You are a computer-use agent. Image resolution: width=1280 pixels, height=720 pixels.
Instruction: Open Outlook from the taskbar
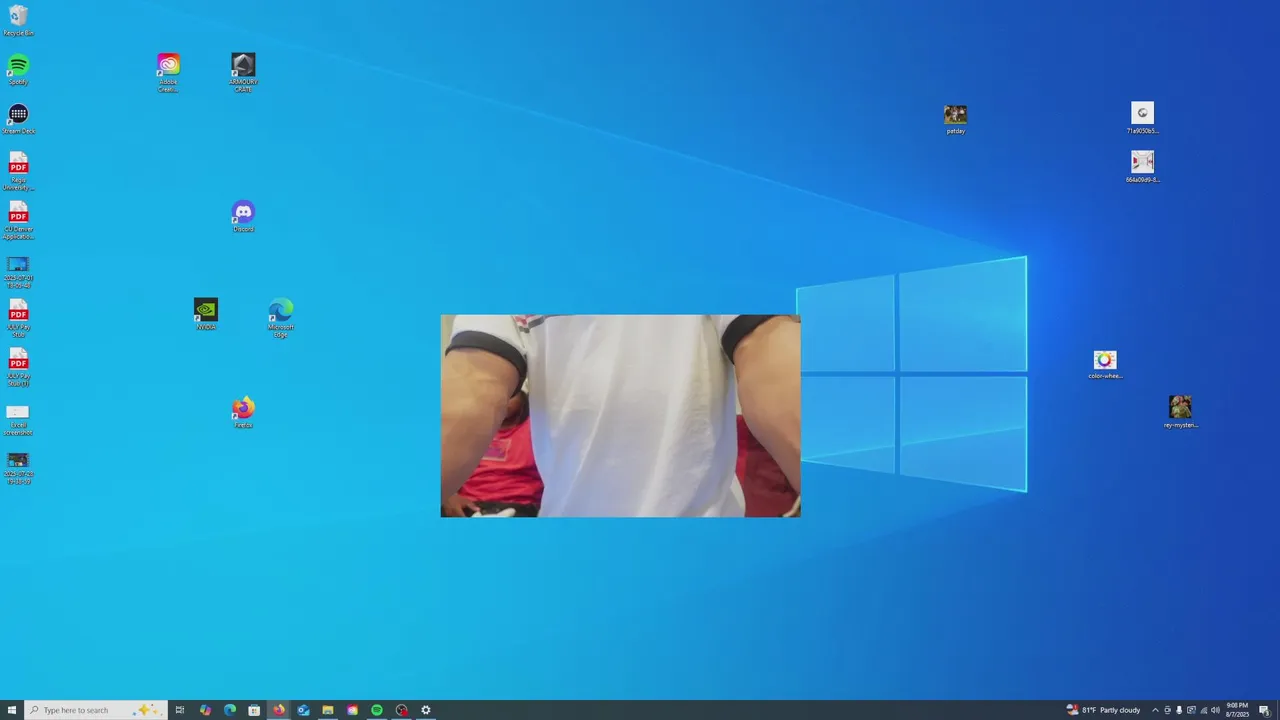[303, 710]
